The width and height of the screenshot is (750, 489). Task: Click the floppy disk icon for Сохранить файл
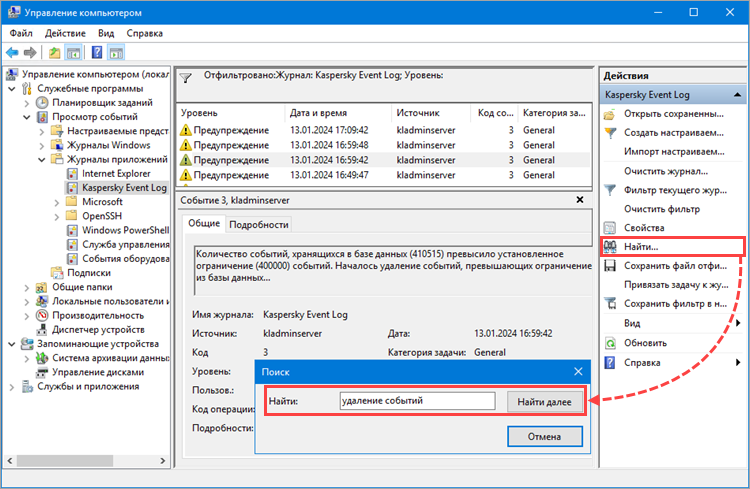[610, 266]
